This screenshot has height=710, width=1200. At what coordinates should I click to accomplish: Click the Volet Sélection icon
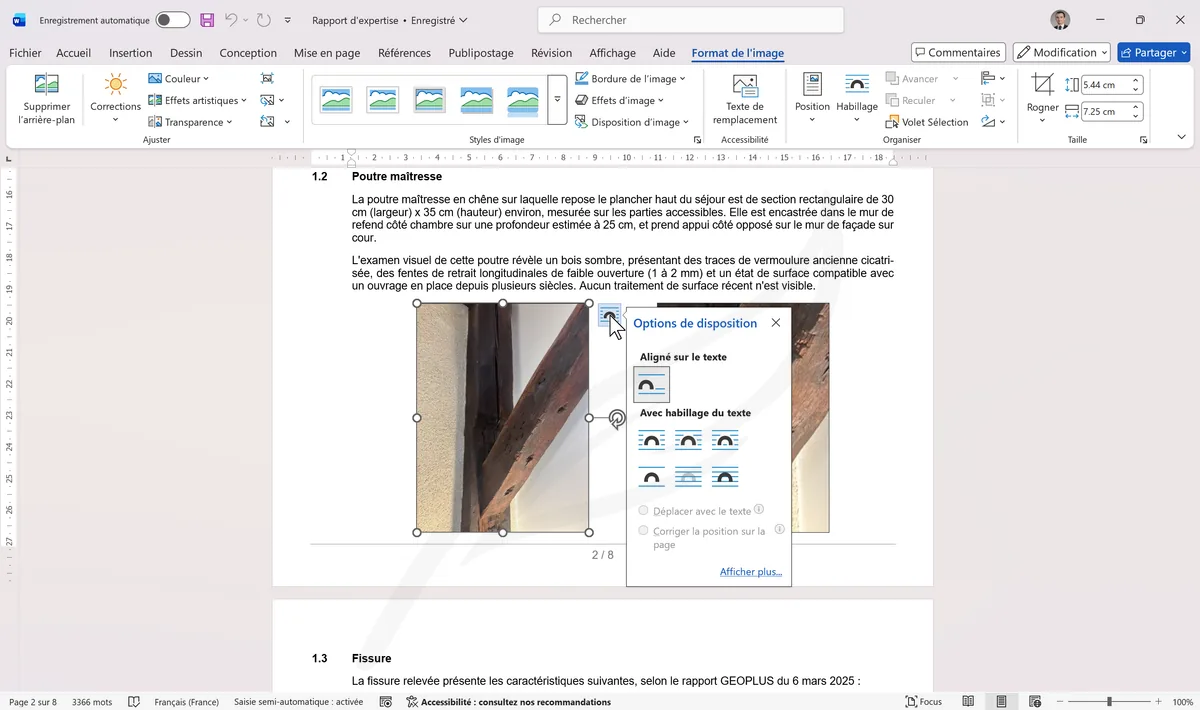pos(926,122)
